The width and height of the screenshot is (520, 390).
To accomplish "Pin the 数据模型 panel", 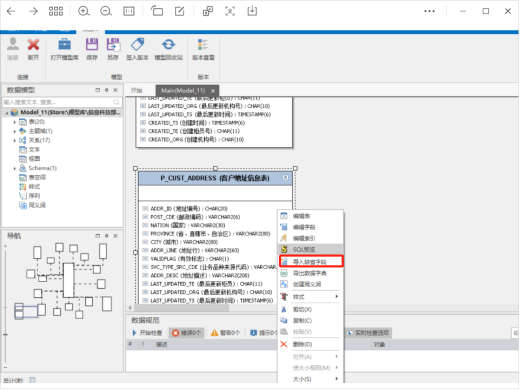I will coord(107,90).
